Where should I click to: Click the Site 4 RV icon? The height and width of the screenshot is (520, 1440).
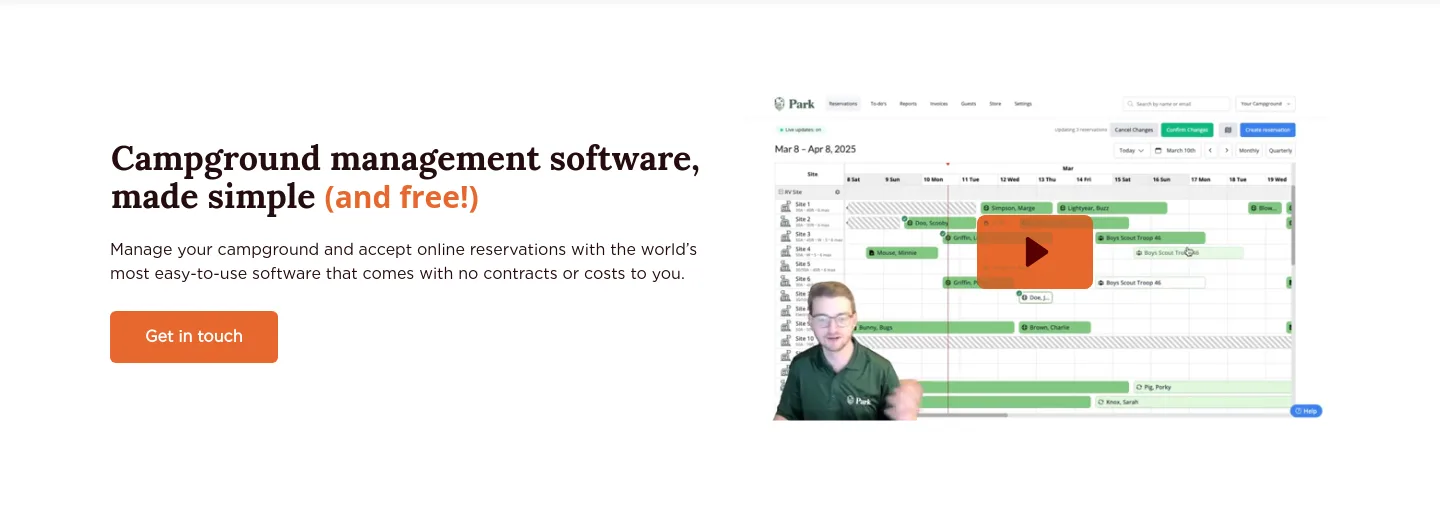786,252
